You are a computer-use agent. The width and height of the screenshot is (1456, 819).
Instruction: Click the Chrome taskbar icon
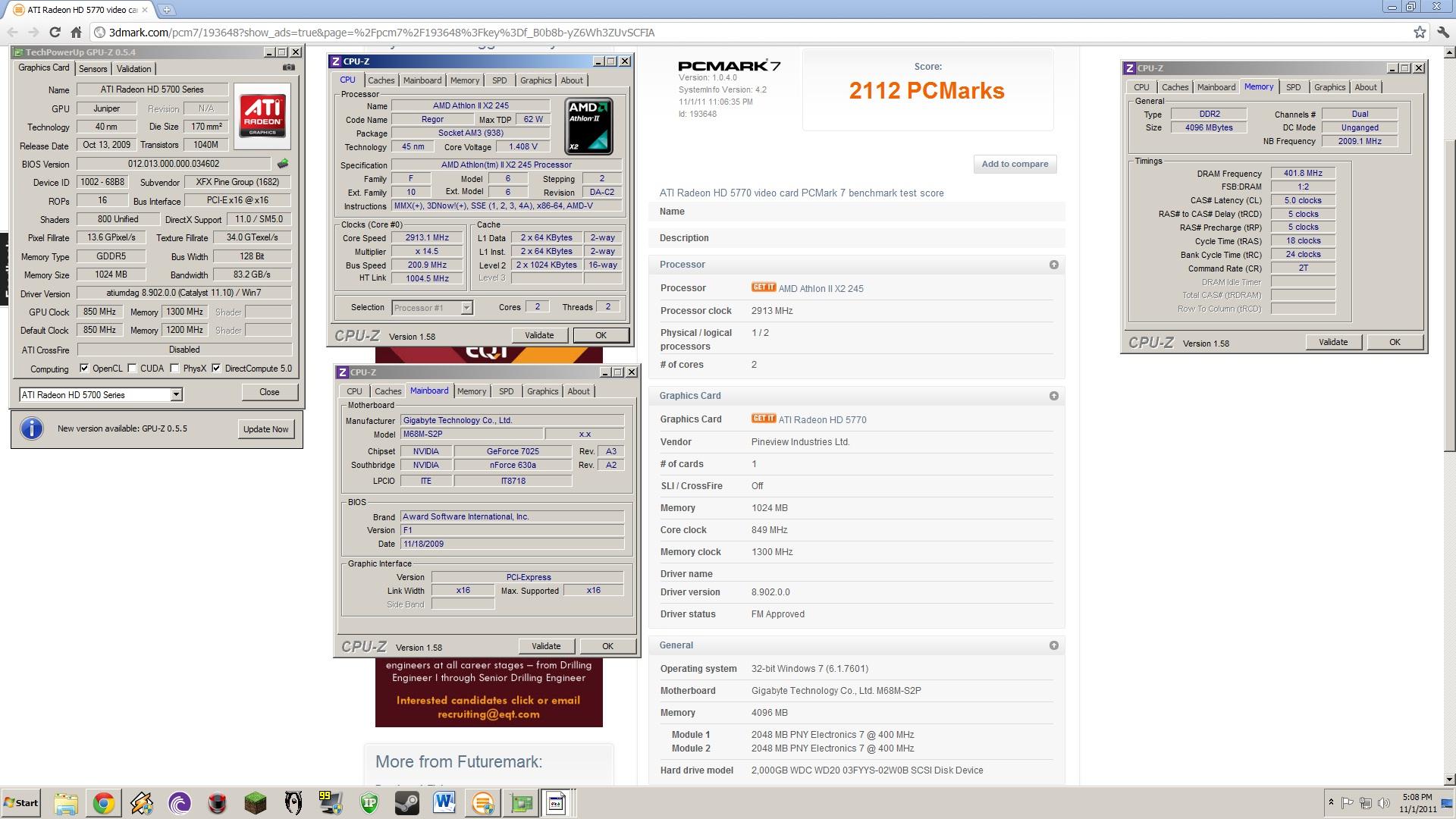point(104,803)
